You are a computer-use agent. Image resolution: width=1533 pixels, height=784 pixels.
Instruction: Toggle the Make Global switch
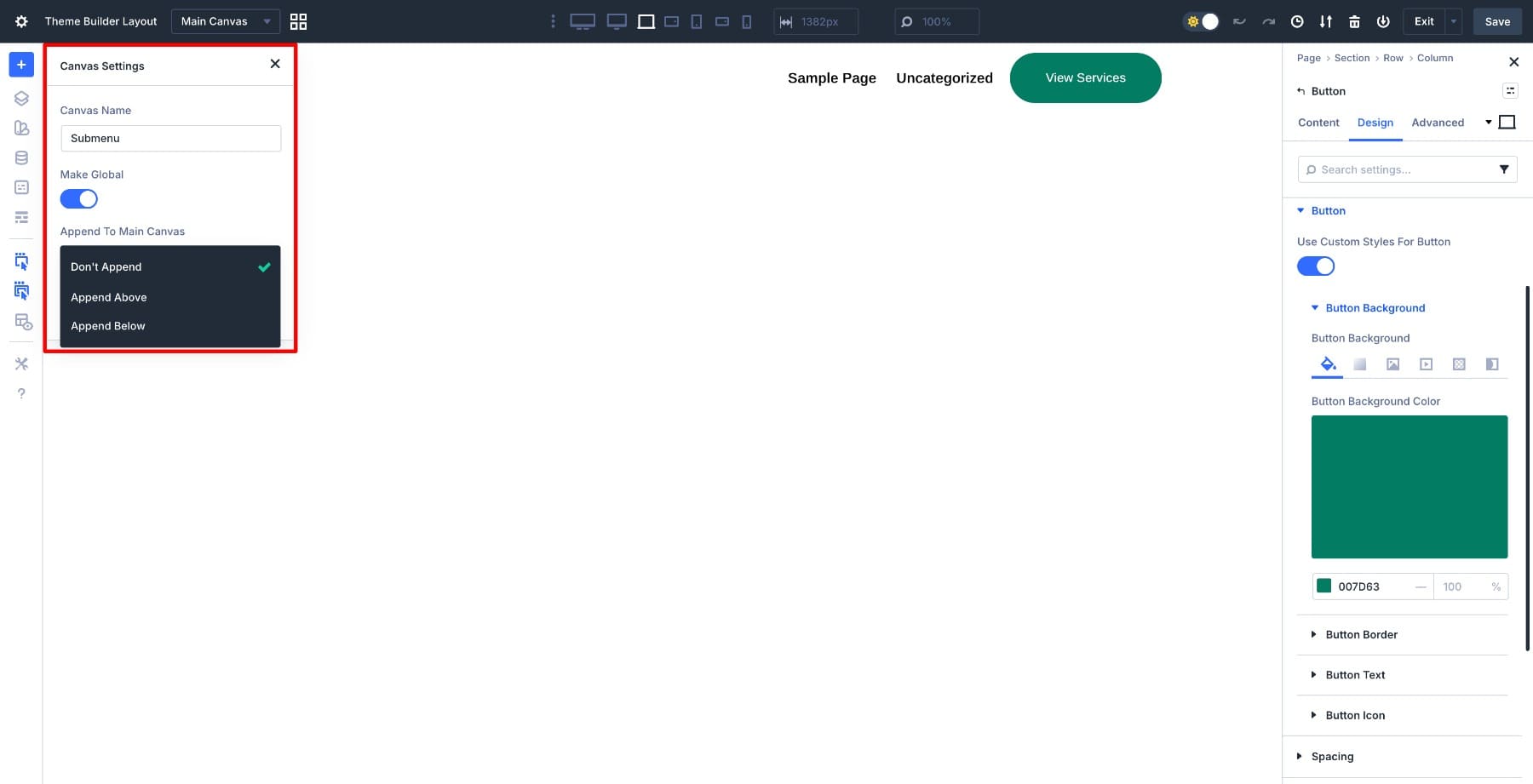click(x=79, y=199)
